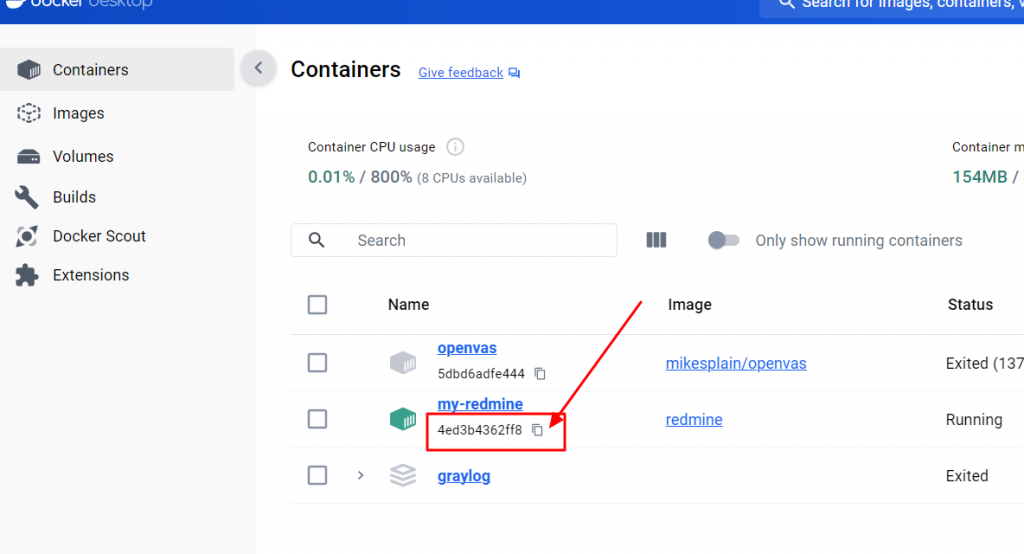The image size is (1024, 554).
Task: Copy openvas container ID 5dbd6adfe444
Action: coord(540,374)
